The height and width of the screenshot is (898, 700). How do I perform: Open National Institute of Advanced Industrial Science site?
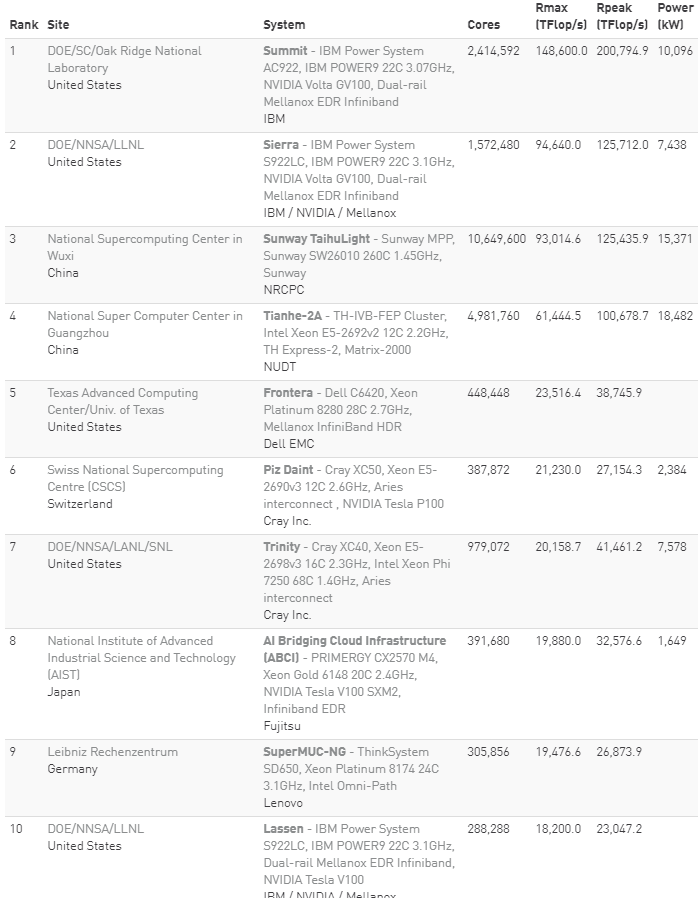coord(141,657)
